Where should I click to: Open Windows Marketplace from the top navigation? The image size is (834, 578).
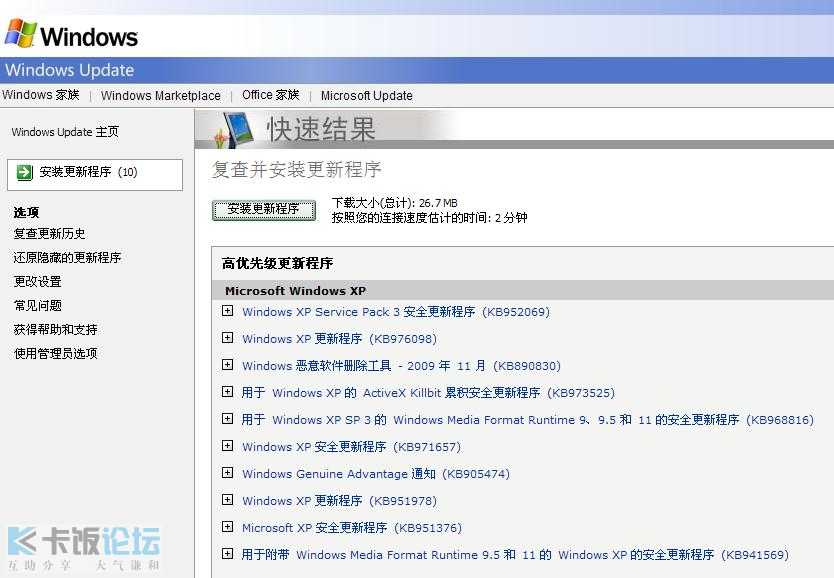click(161, 96)
